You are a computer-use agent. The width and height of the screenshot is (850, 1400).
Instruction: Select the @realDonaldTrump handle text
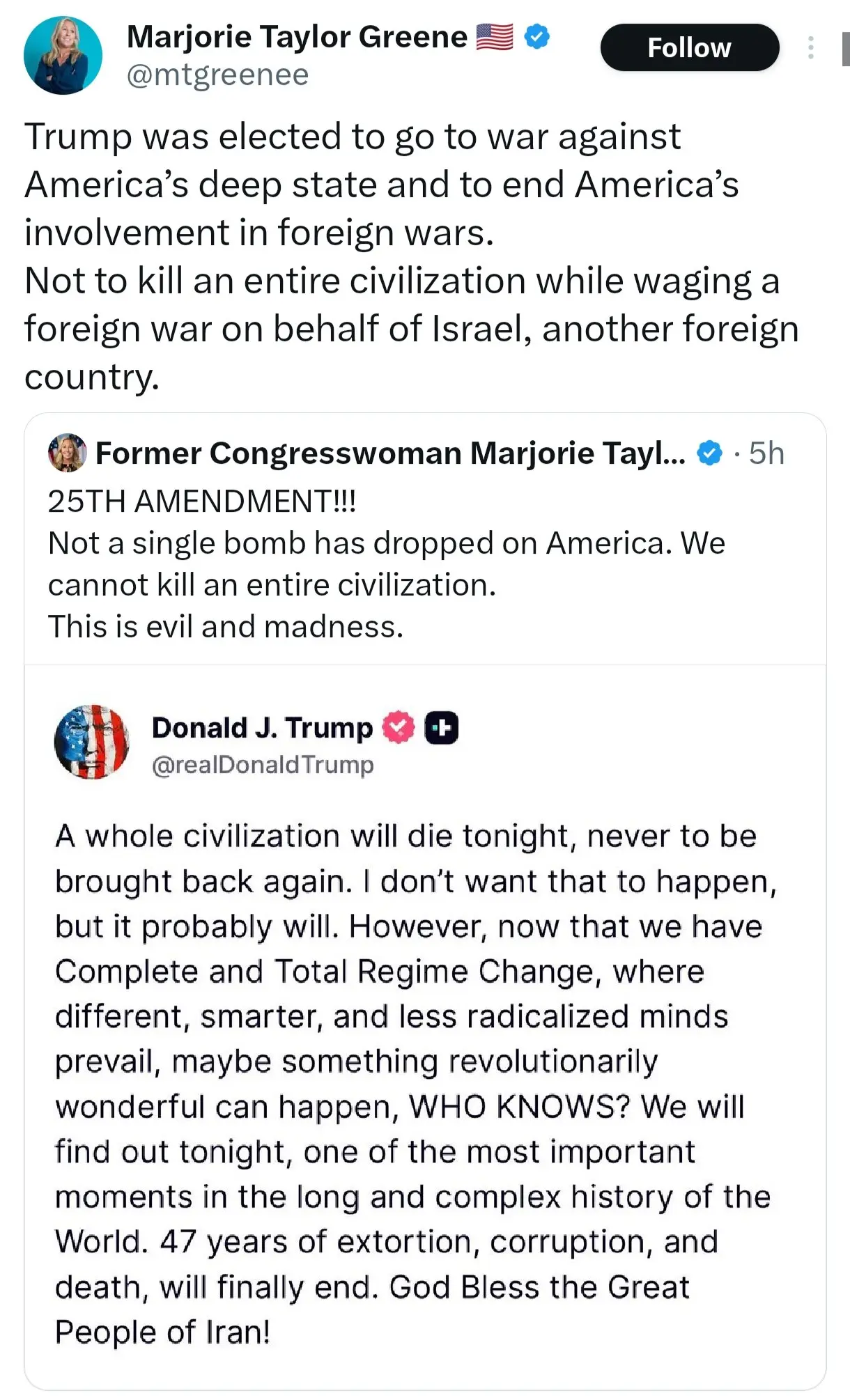[263, 765]
